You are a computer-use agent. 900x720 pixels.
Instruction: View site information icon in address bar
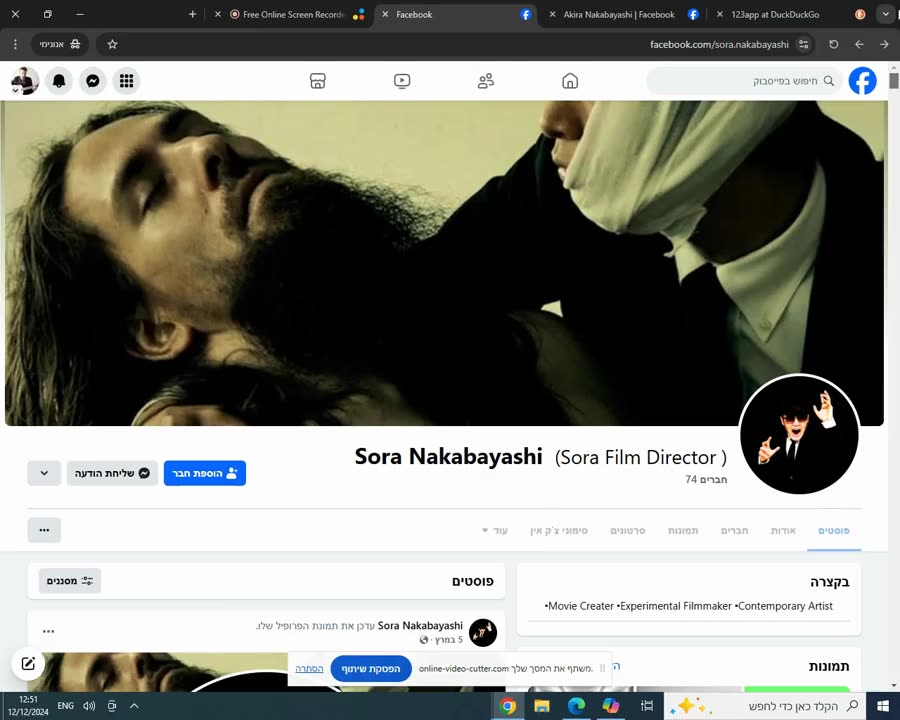[804, 44]
